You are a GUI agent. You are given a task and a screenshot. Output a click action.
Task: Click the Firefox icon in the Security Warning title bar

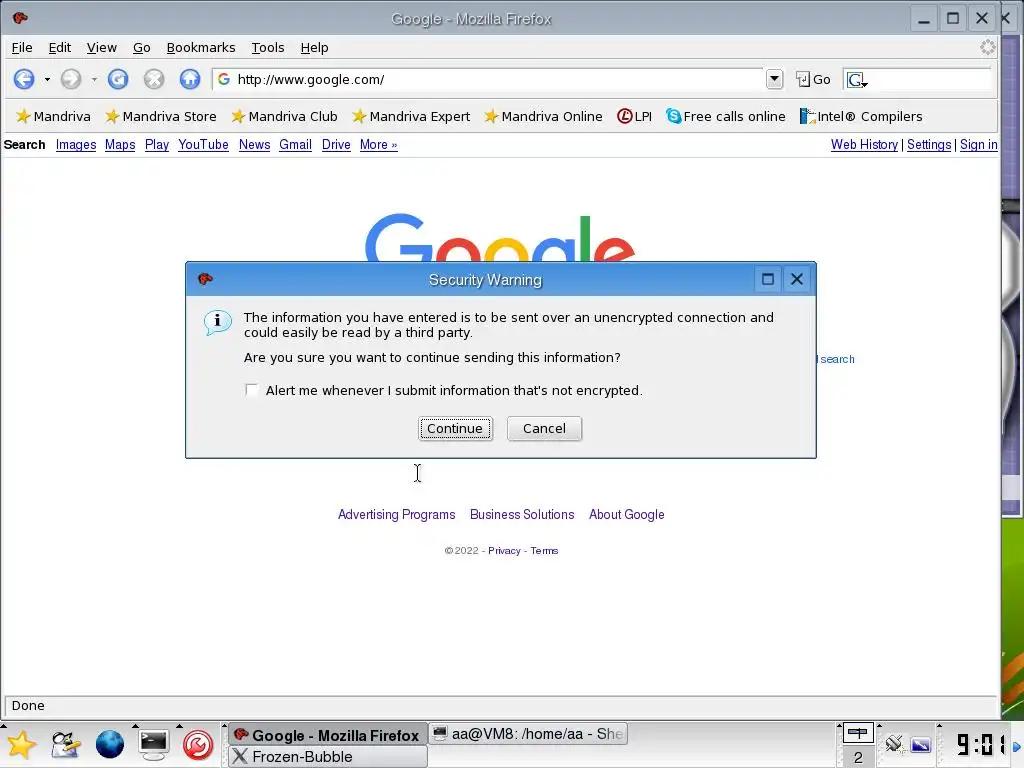coord(205,279)
